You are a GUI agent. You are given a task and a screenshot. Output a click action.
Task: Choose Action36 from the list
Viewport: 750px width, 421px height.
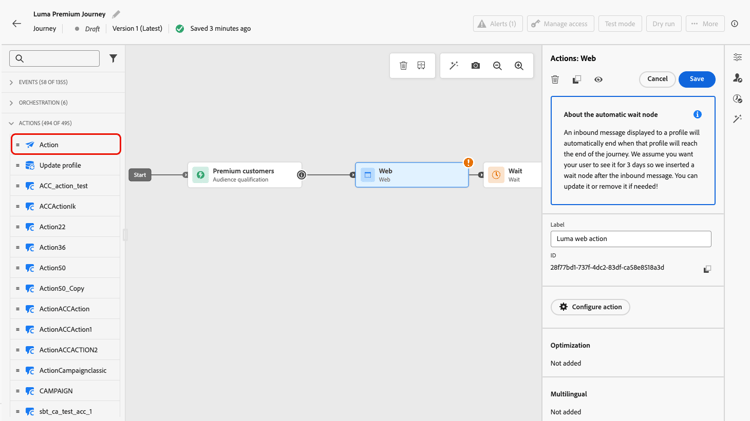coord(66,247)
